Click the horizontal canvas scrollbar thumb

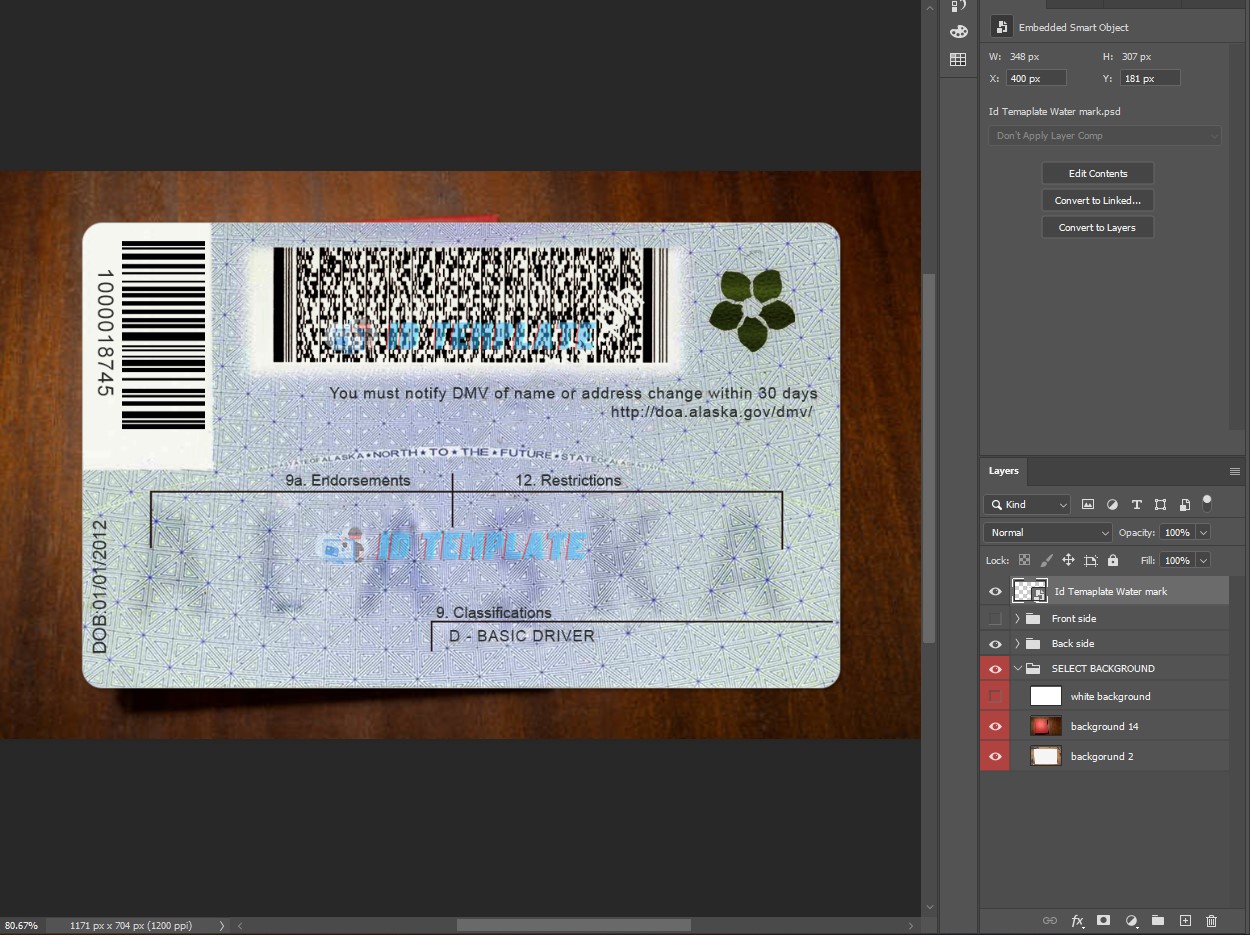tap(574, 925)
